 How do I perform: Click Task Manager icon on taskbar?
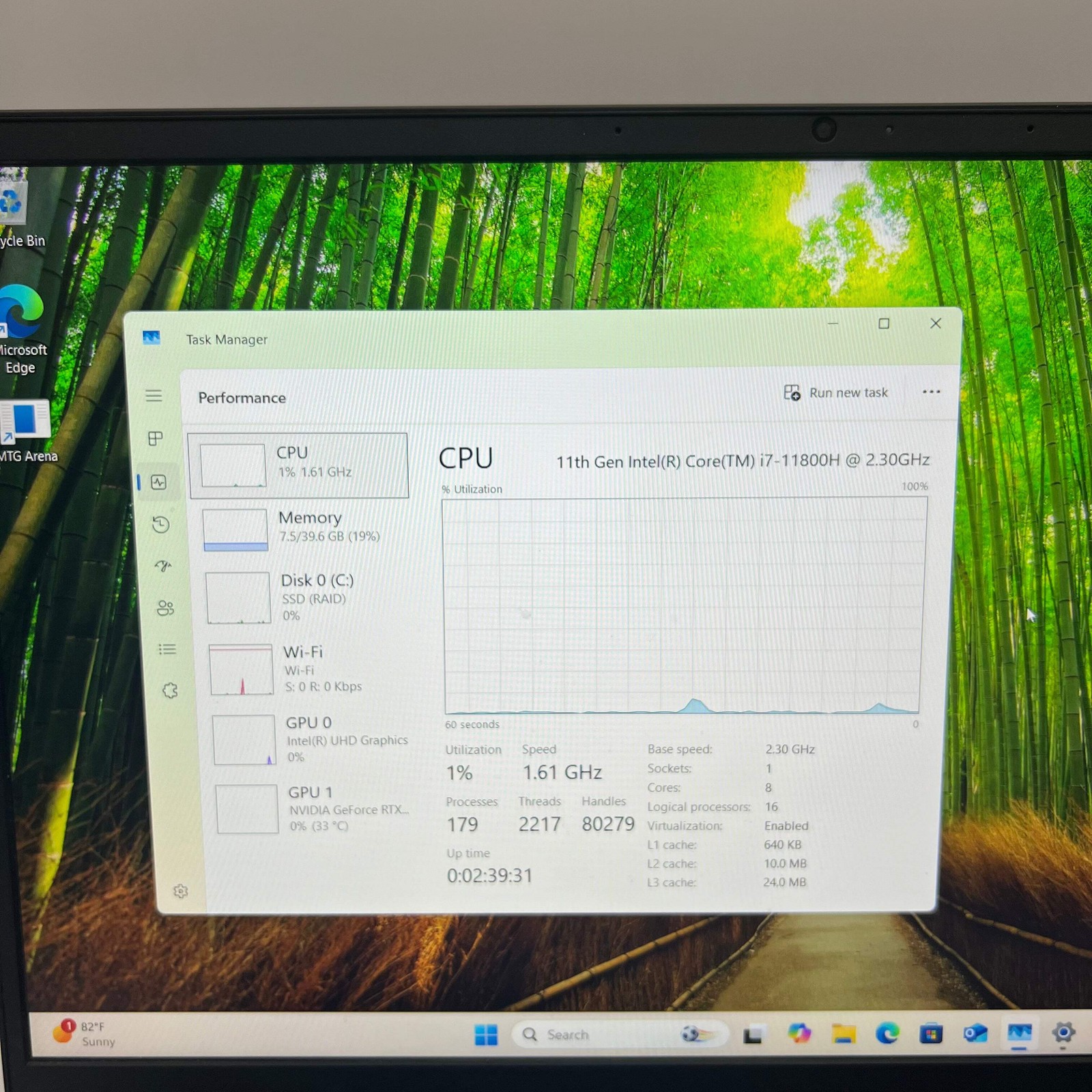point(1020,1033)
